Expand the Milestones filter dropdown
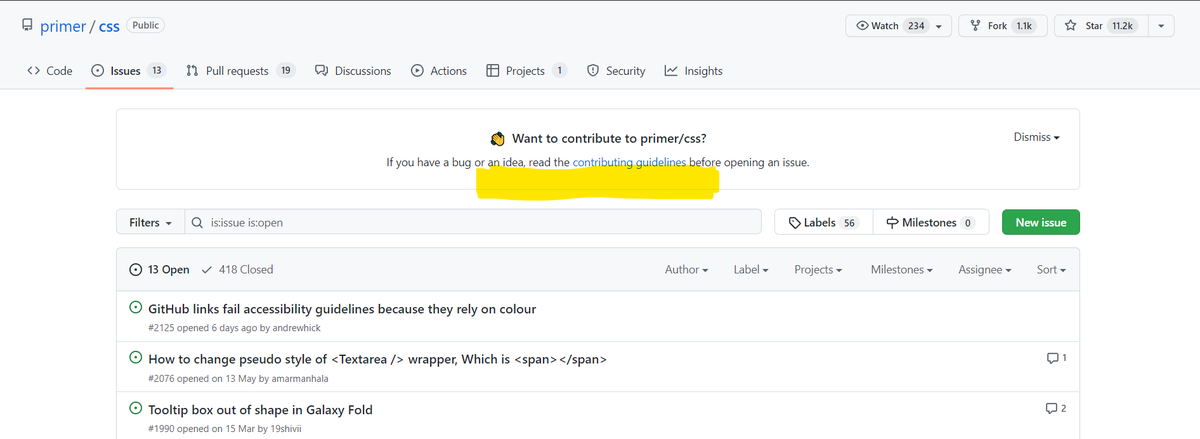 pos(901,270)
